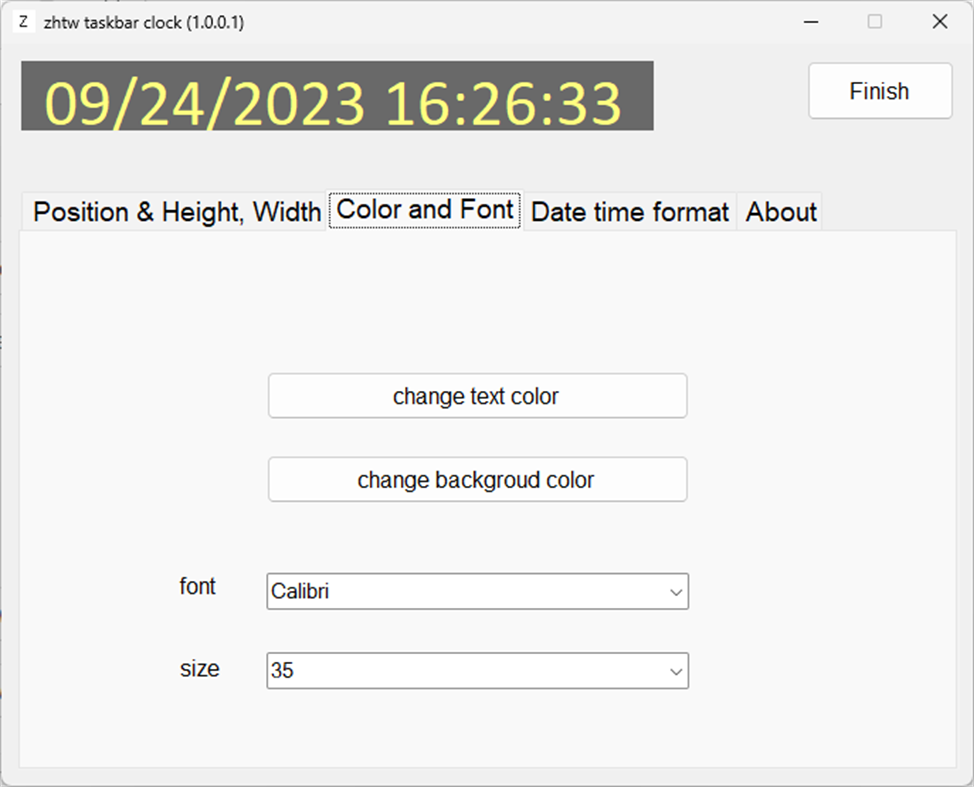Click change text color button

477,396
